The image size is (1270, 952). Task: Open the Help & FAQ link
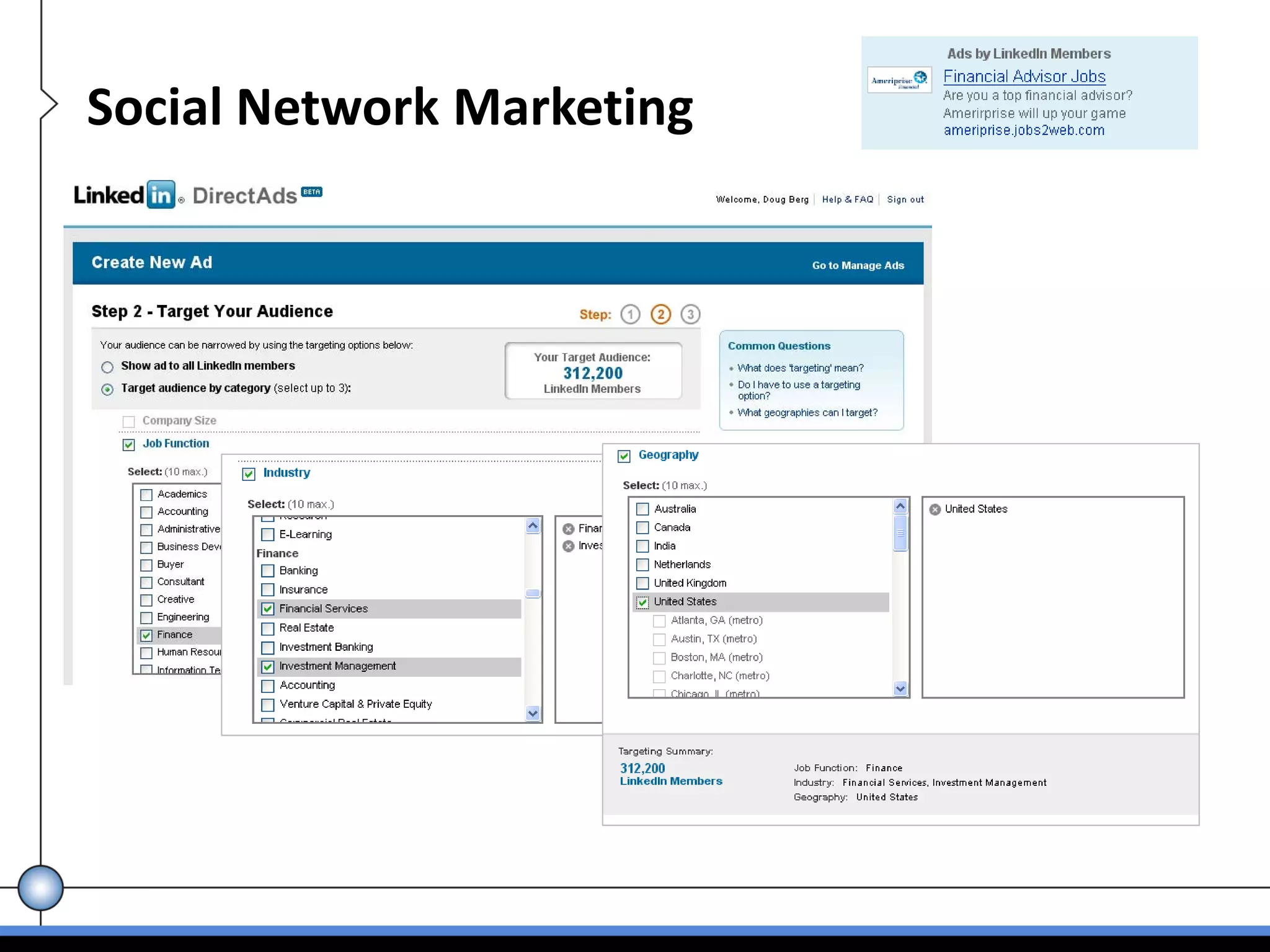pos(848,200)
